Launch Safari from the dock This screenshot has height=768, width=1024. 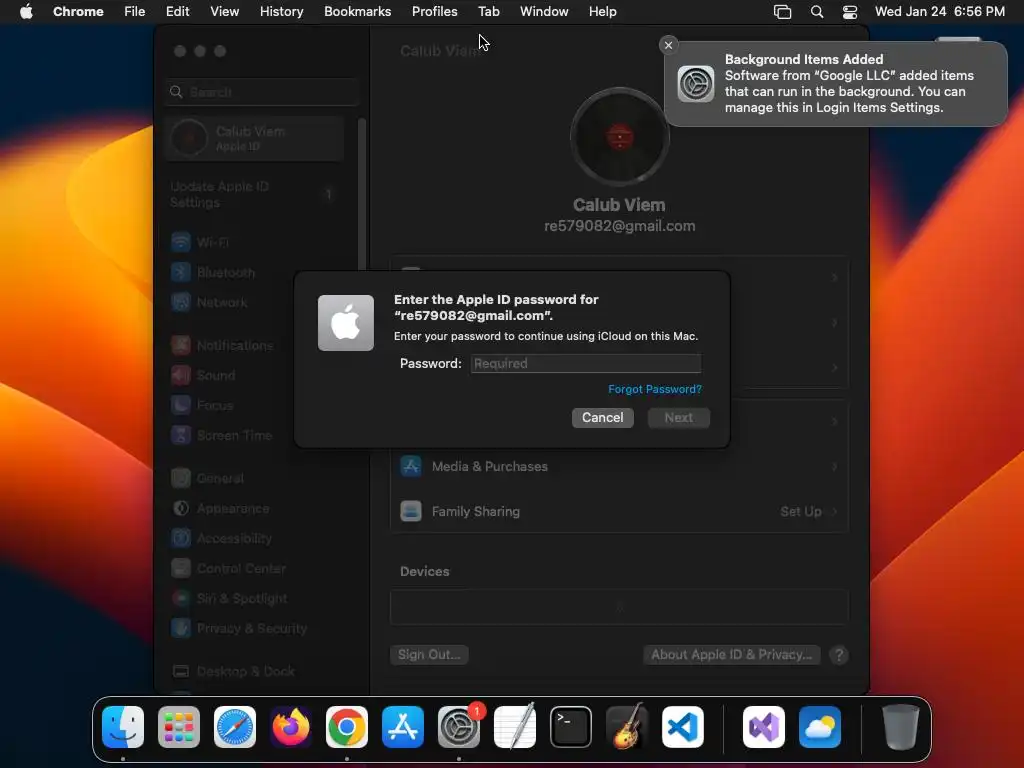[x=235, y=727]
